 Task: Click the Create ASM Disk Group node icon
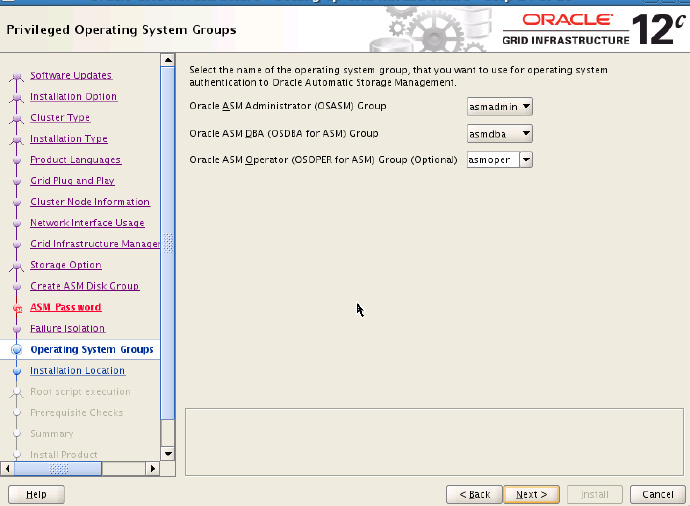pyautogui.click(x=17, y=287)
